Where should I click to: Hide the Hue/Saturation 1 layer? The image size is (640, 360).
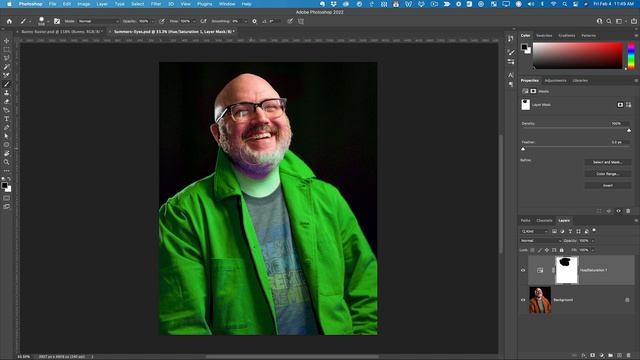pyautogui.click(x=523, y=270)
